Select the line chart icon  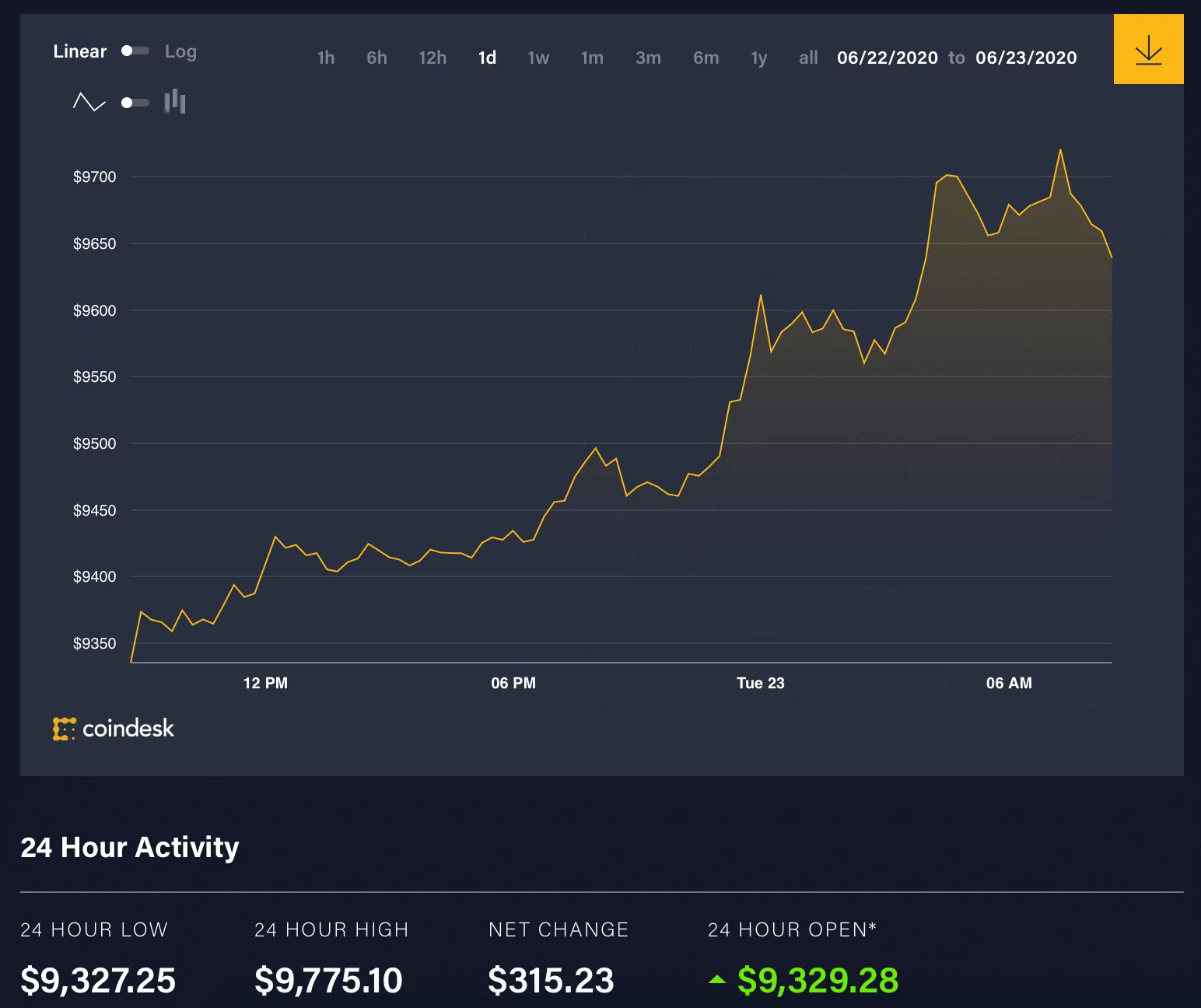click(x=89, y=102)
